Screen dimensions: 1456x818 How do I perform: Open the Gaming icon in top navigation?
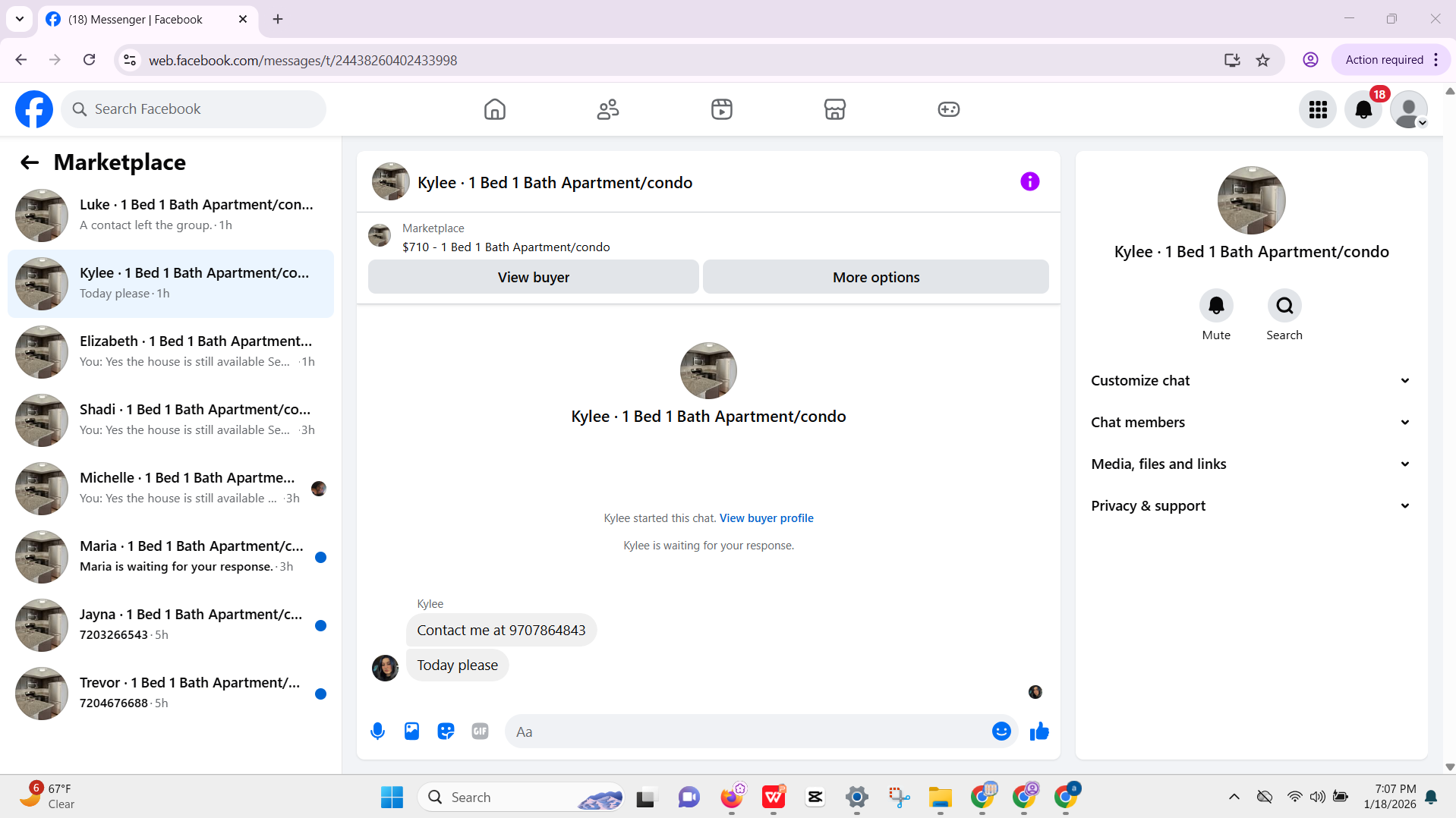point(949,109)
